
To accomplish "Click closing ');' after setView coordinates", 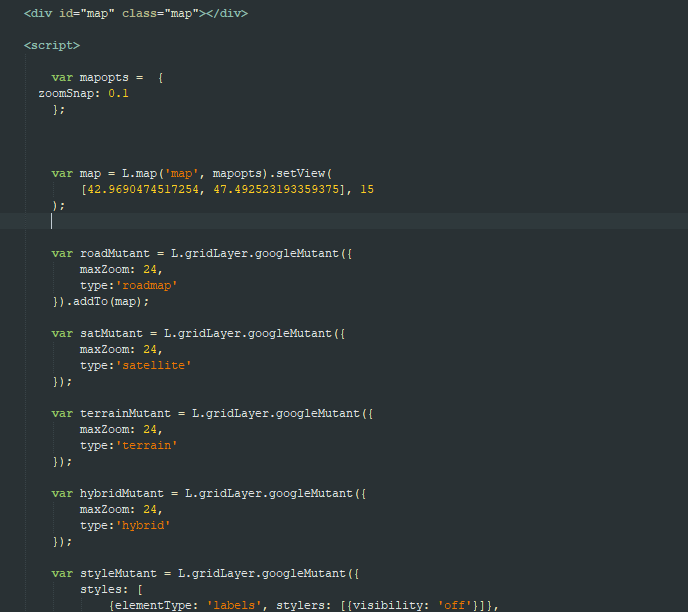I will (59, 206).
